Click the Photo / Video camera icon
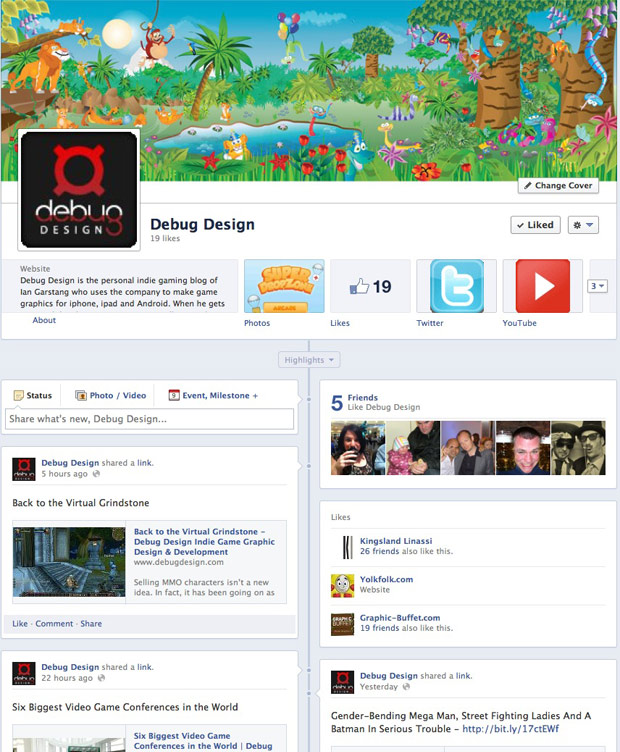620x752 pixels. (x=81, y=396)
